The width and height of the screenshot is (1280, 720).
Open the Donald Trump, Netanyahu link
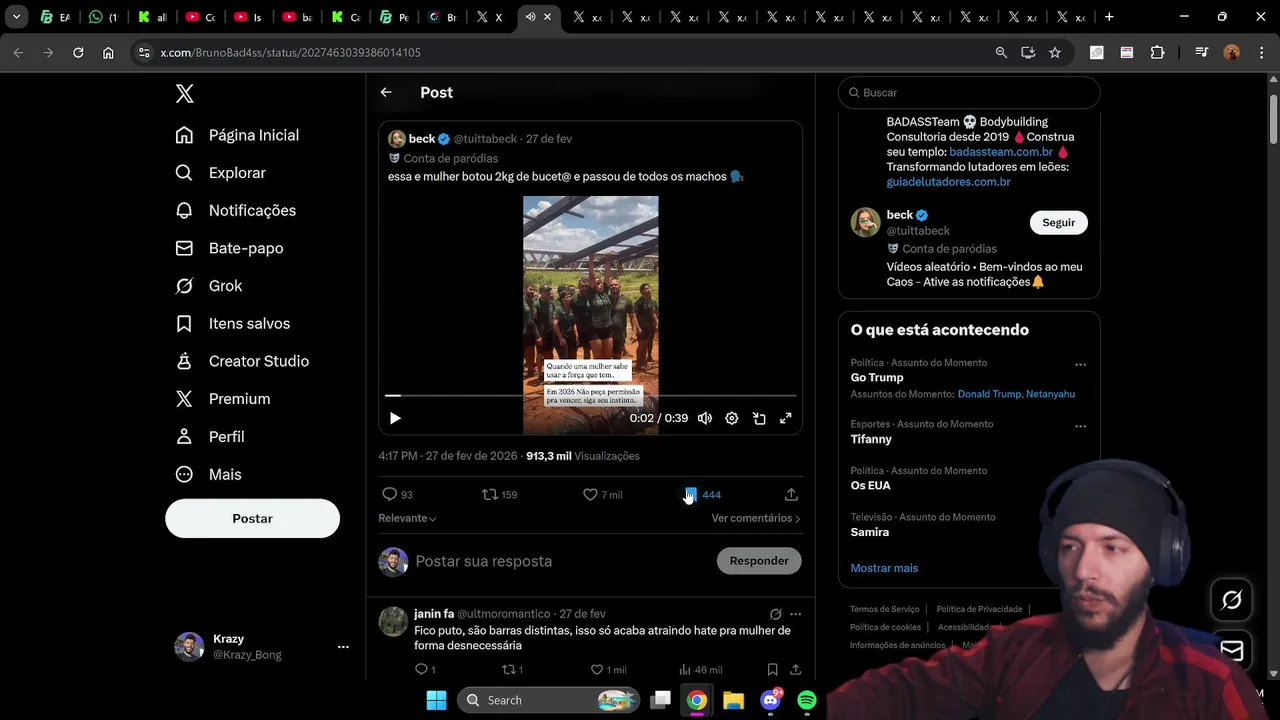pos(1016,394)
